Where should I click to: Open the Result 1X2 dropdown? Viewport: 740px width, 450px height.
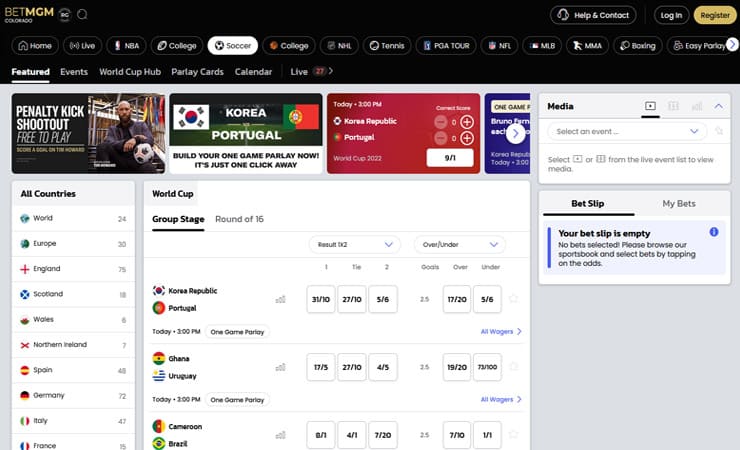354,244
